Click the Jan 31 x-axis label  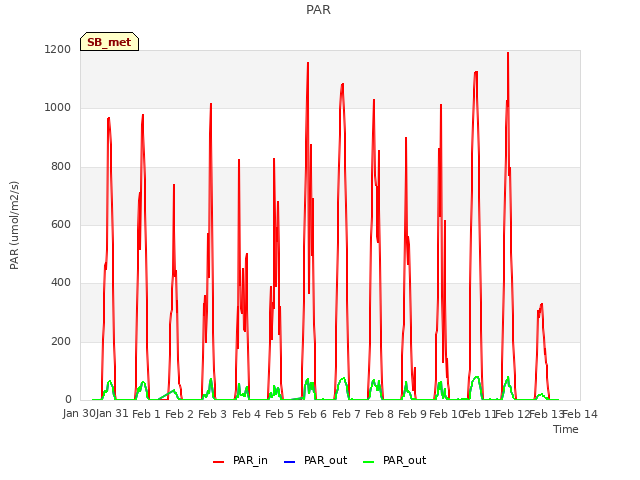click(x=112, y=413)
